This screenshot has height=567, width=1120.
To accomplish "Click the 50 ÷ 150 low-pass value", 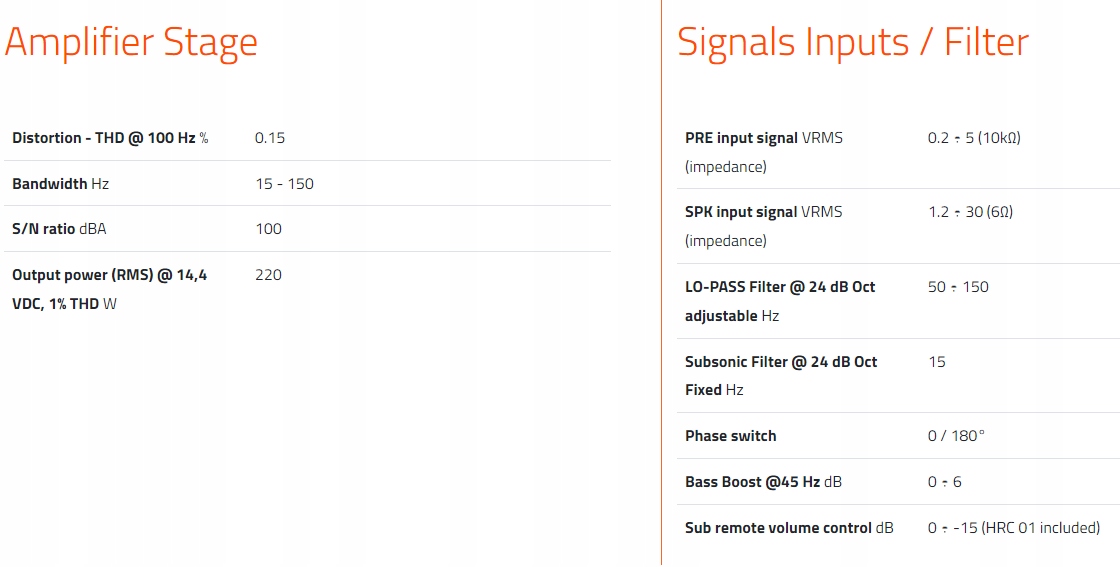I will (x=958, y=287).
